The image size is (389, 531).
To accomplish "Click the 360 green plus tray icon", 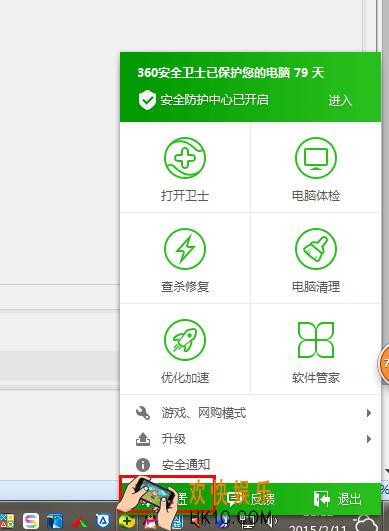I will click(126, 521).
